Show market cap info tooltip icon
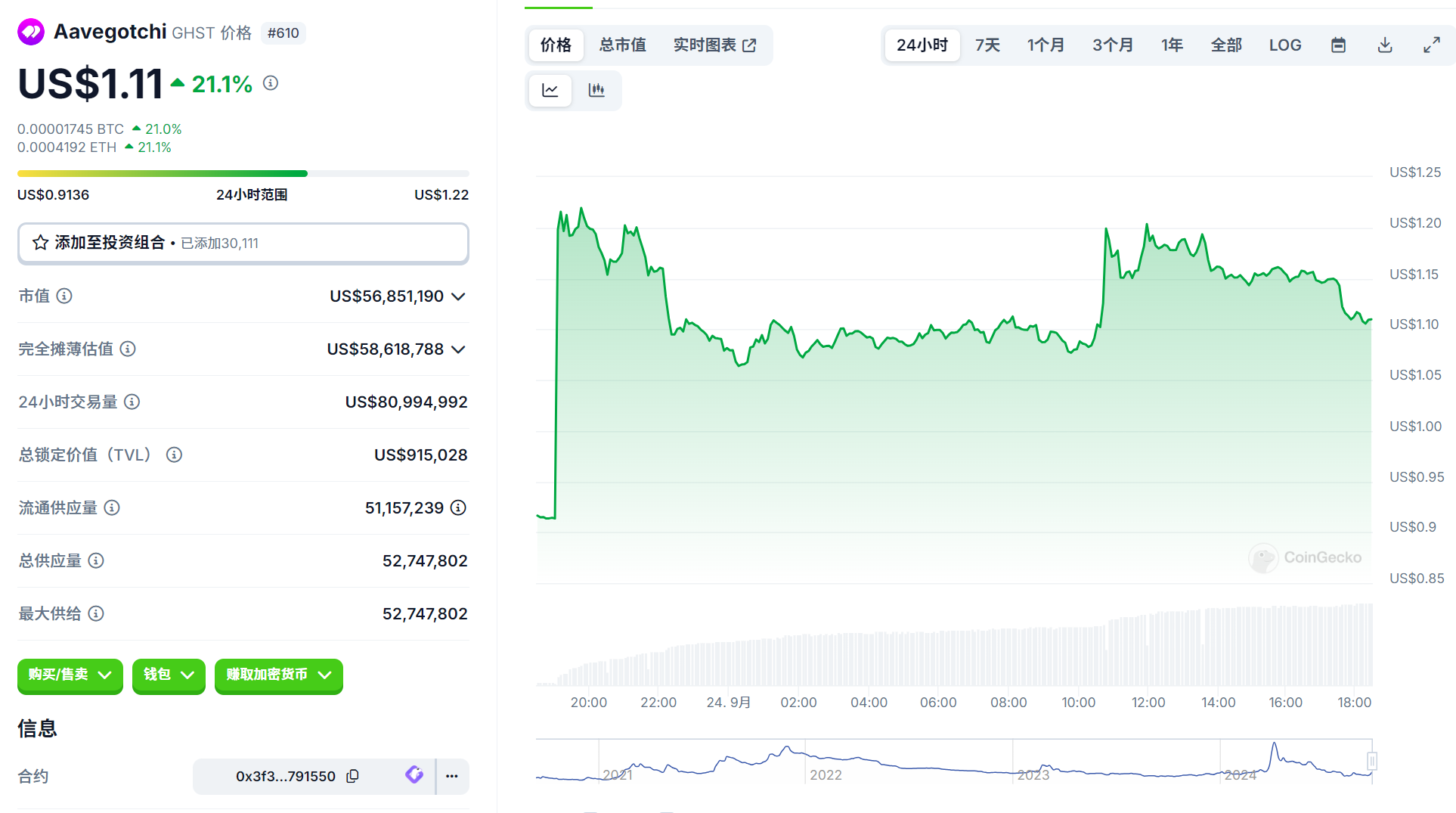The height and width of the screenshot is (813, 1456). 64,296
